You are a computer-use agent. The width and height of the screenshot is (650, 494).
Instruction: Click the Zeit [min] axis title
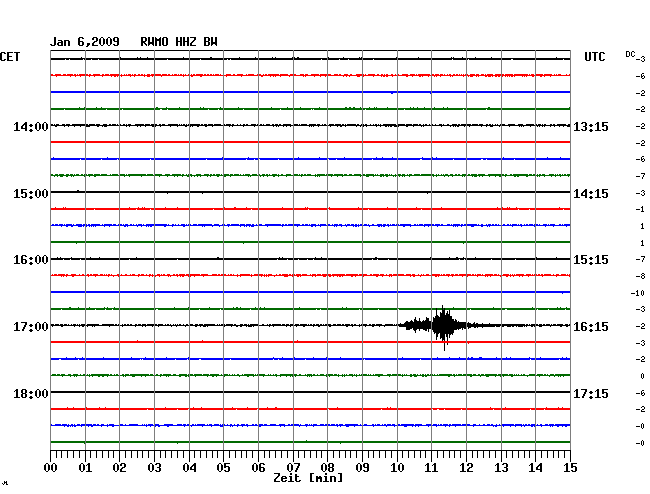(308, 478)
